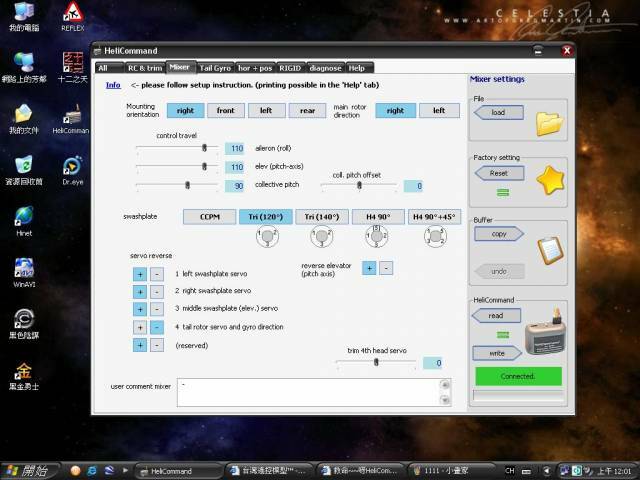Open the Hinet desktop shortcut
The width and height of the screenshot is (640, 480).
point(22,216)
